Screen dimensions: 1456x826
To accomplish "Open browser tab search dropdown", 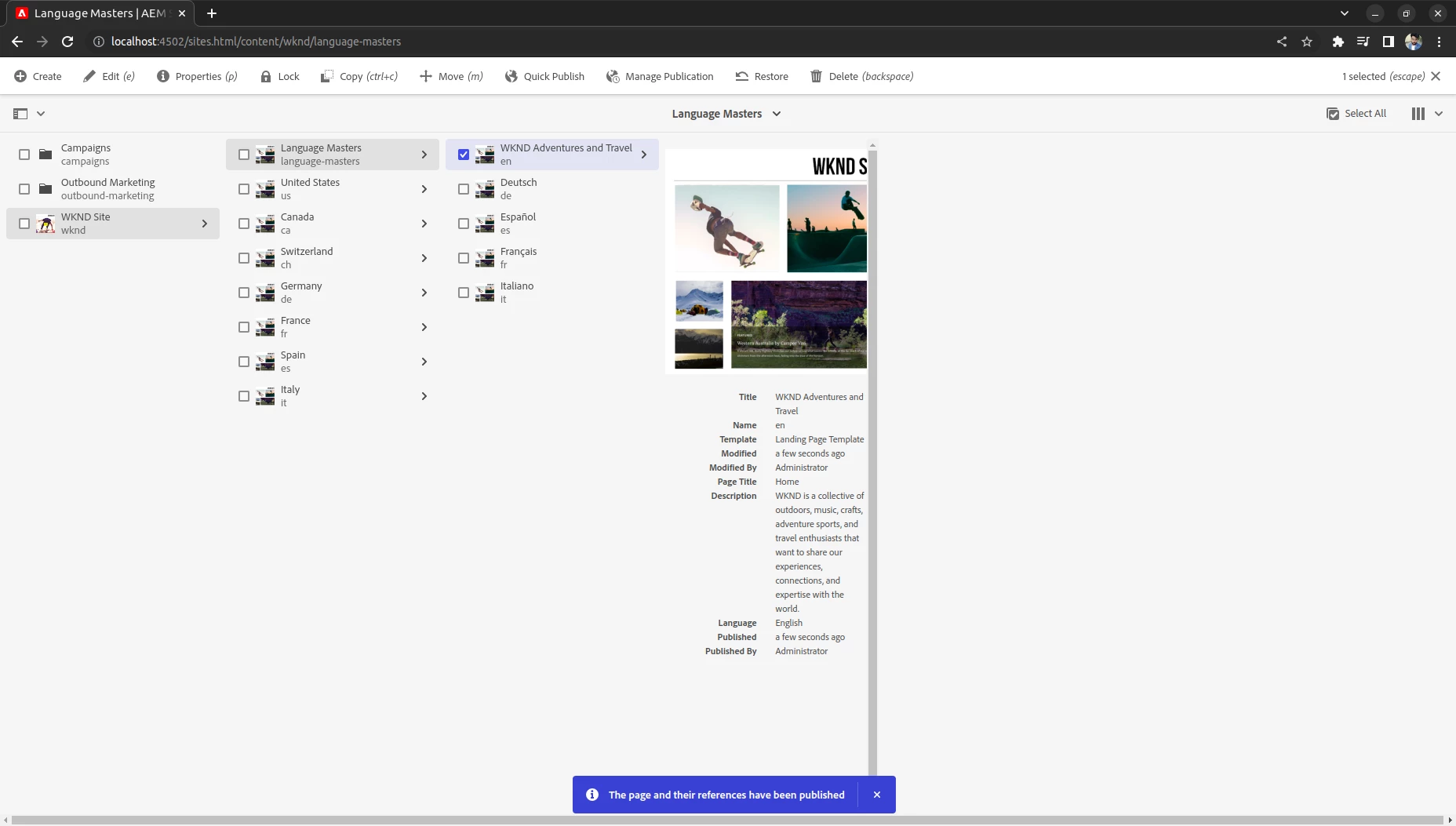I will [x=1344, y=13].
